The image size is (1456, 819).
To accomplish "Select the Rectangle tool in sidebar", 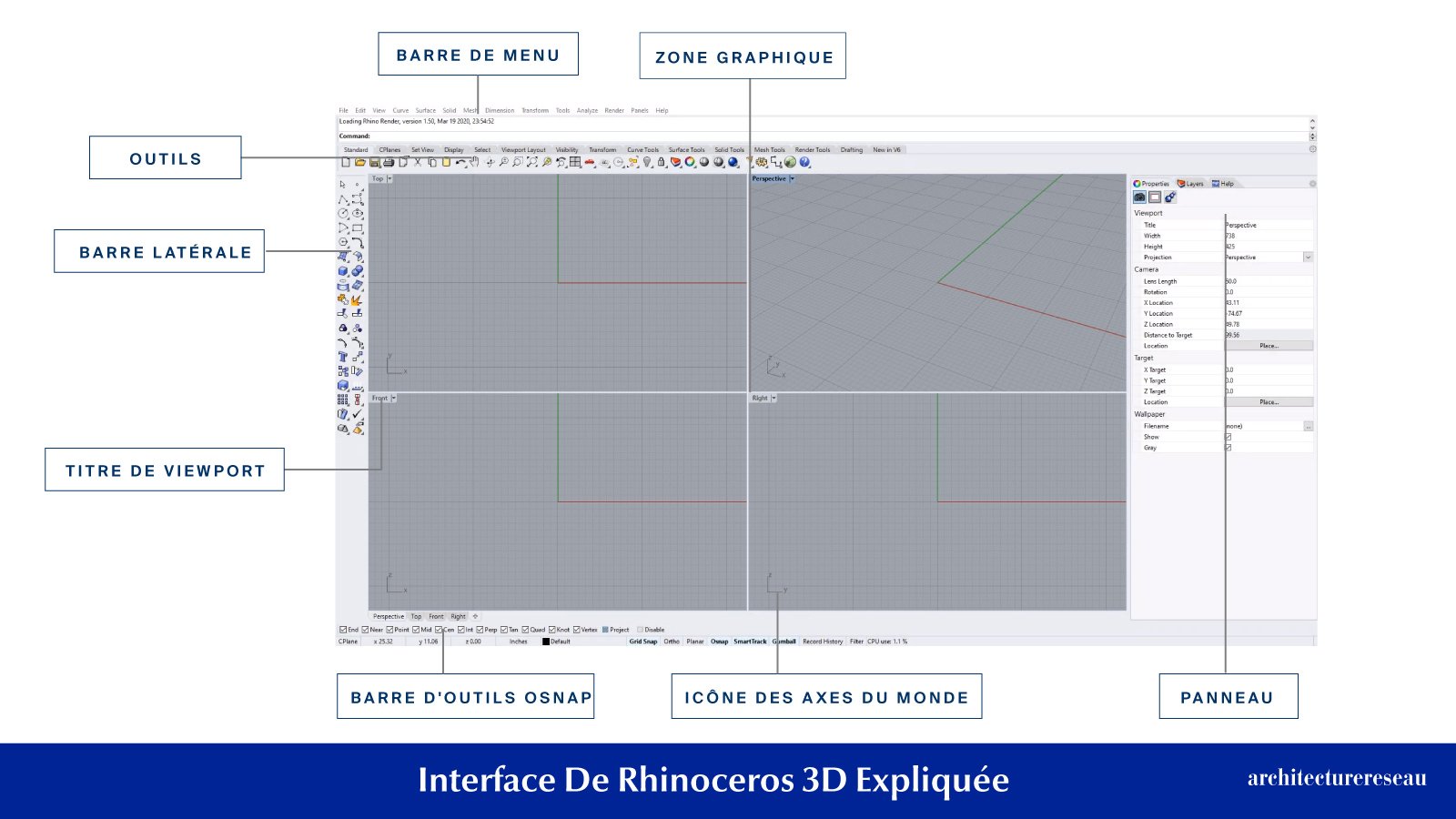I will click(x=357, y=227).
